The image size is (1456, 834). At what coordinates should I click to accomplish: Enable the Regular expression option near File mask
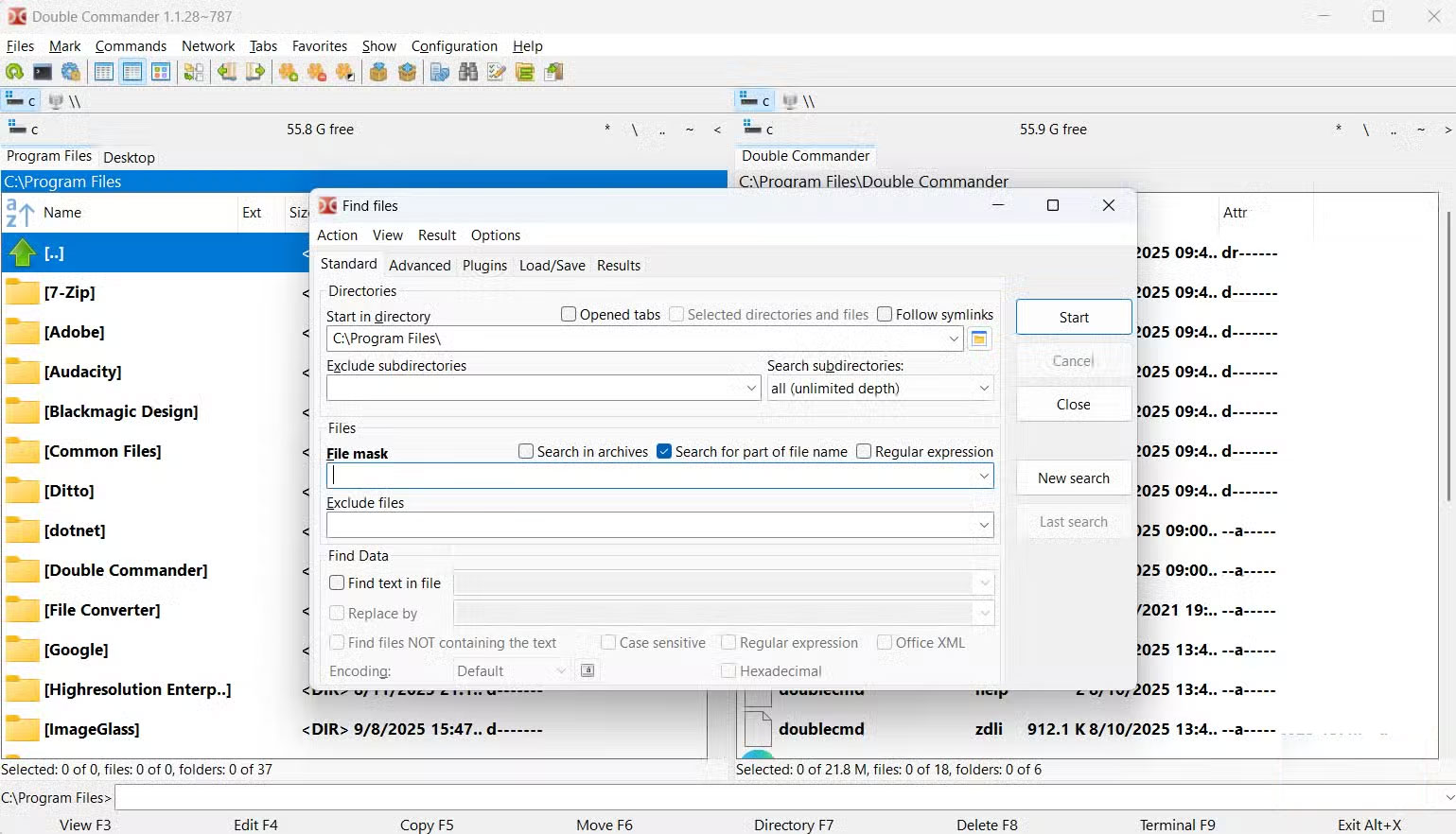click(864, 451)
